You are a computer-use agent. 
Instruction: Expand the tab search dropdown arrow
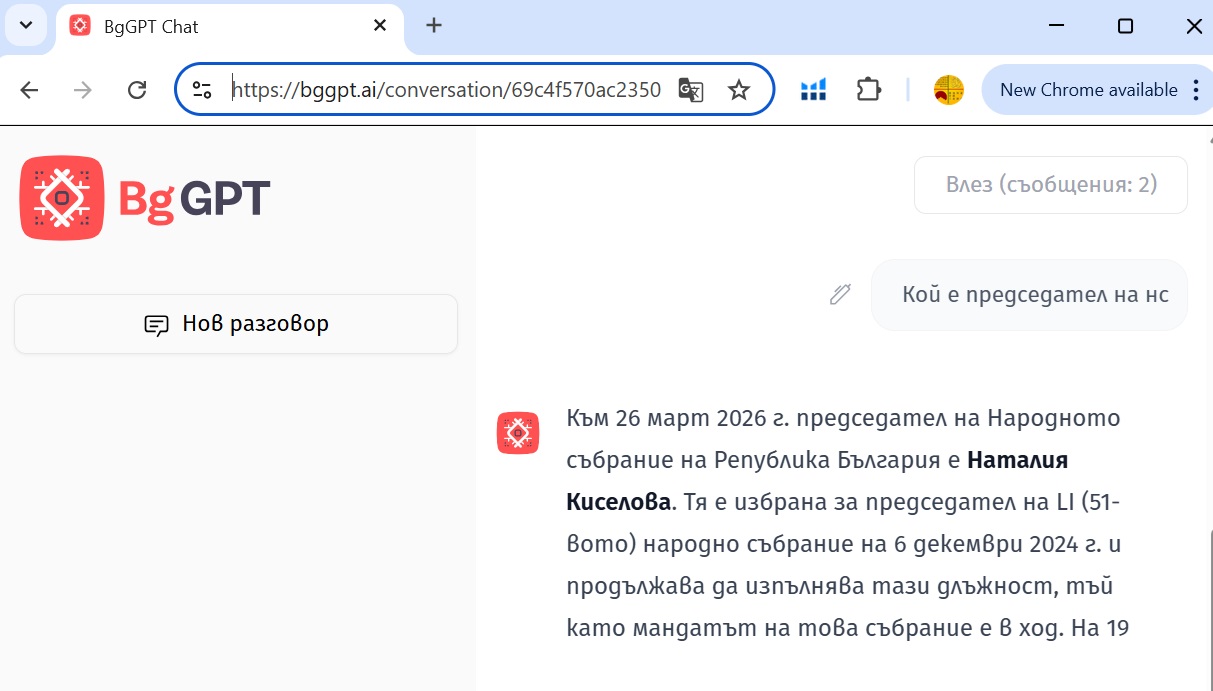point(26,26)
